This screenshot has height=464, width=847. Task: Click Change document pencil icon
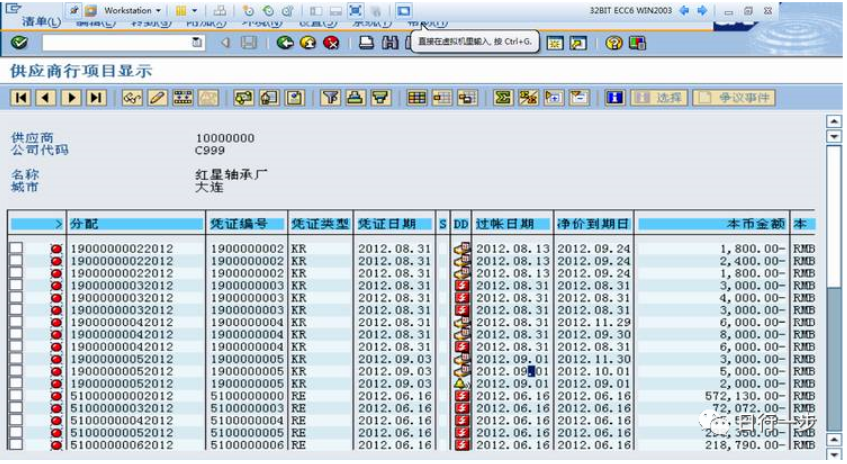(157, 98)
